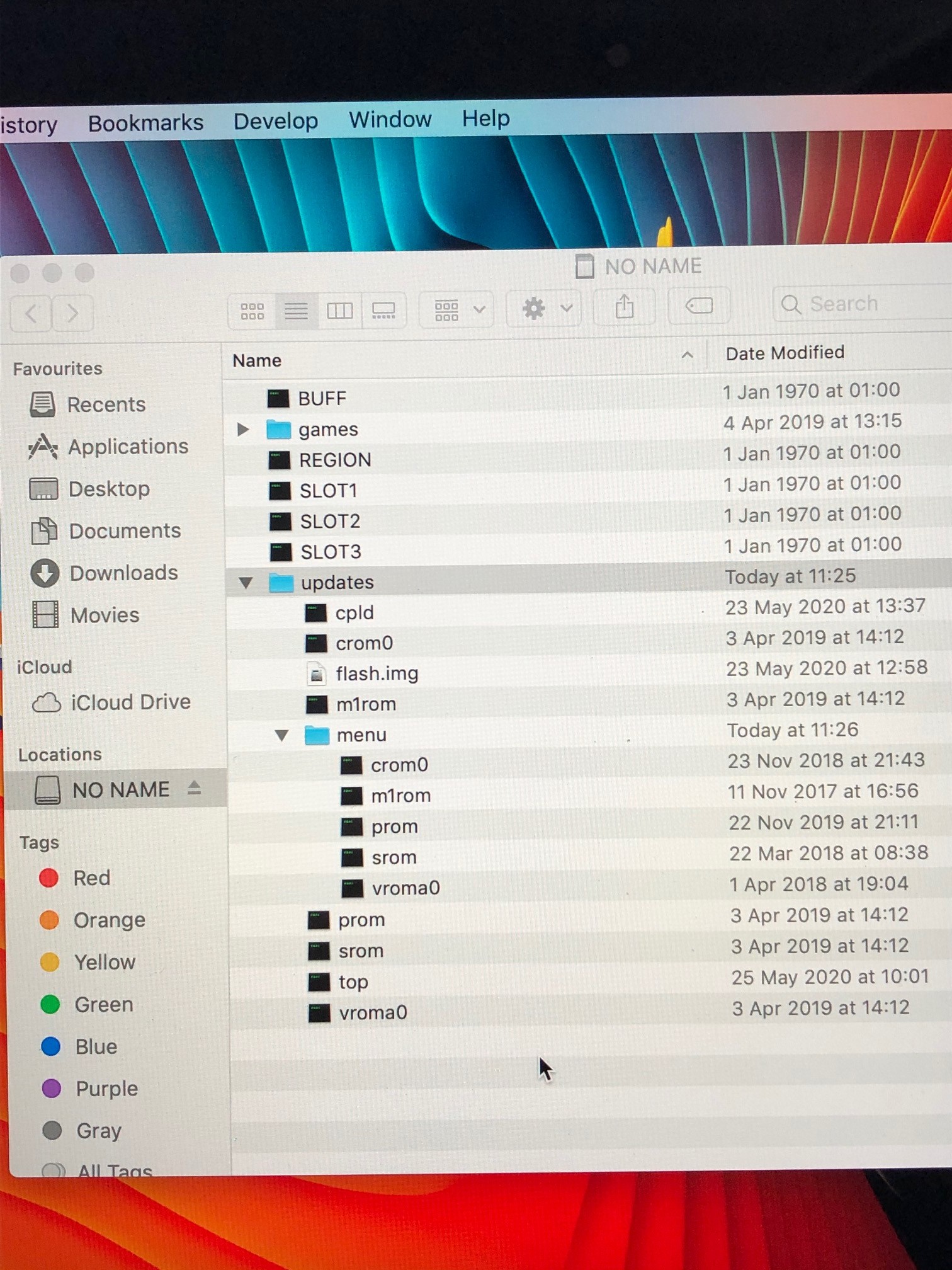Expand the games folder triangle
952x1270 pixels.
[x=243, y=430]
